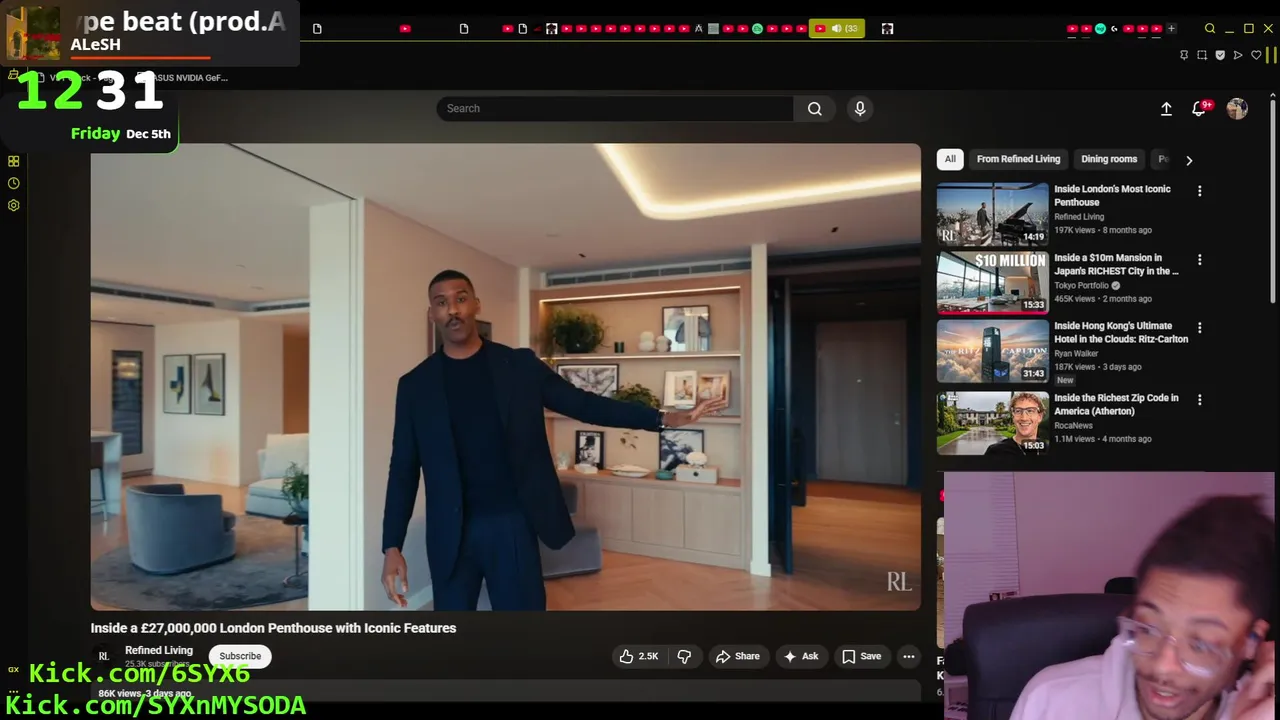Open options for Inside London's Most Iconic Penthouse
1280x720 pixels.
[x=1200, y=191]
